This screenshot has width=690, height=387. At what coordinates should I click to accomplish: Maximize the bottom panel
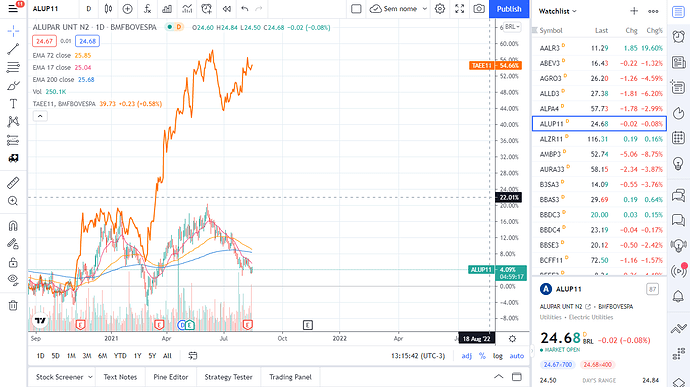(517, 377)
